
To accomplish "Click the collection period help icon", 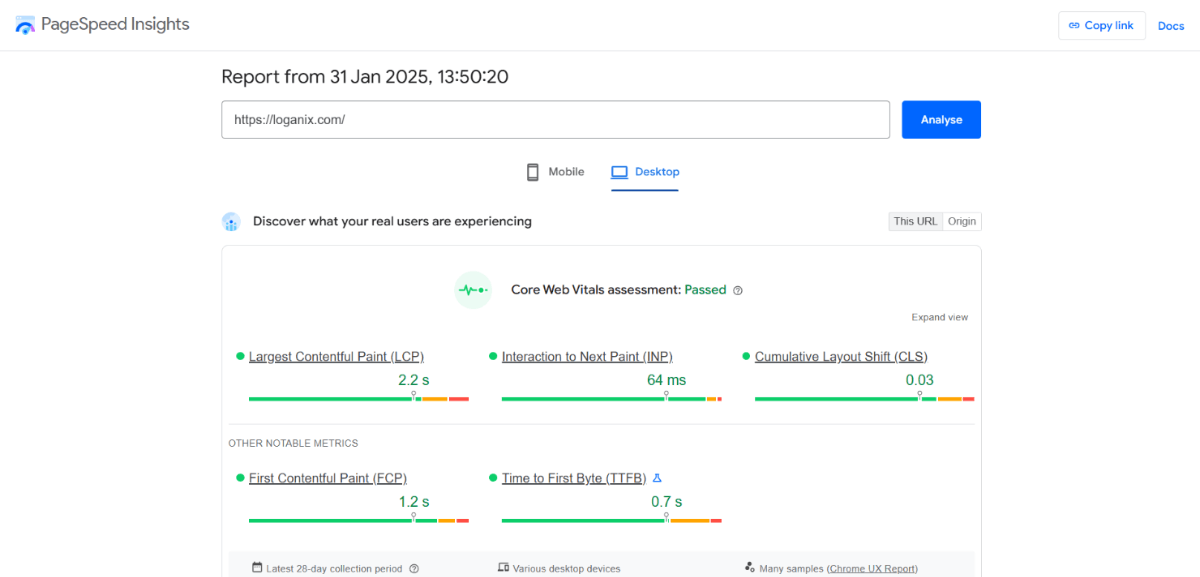I will (414, 569).
